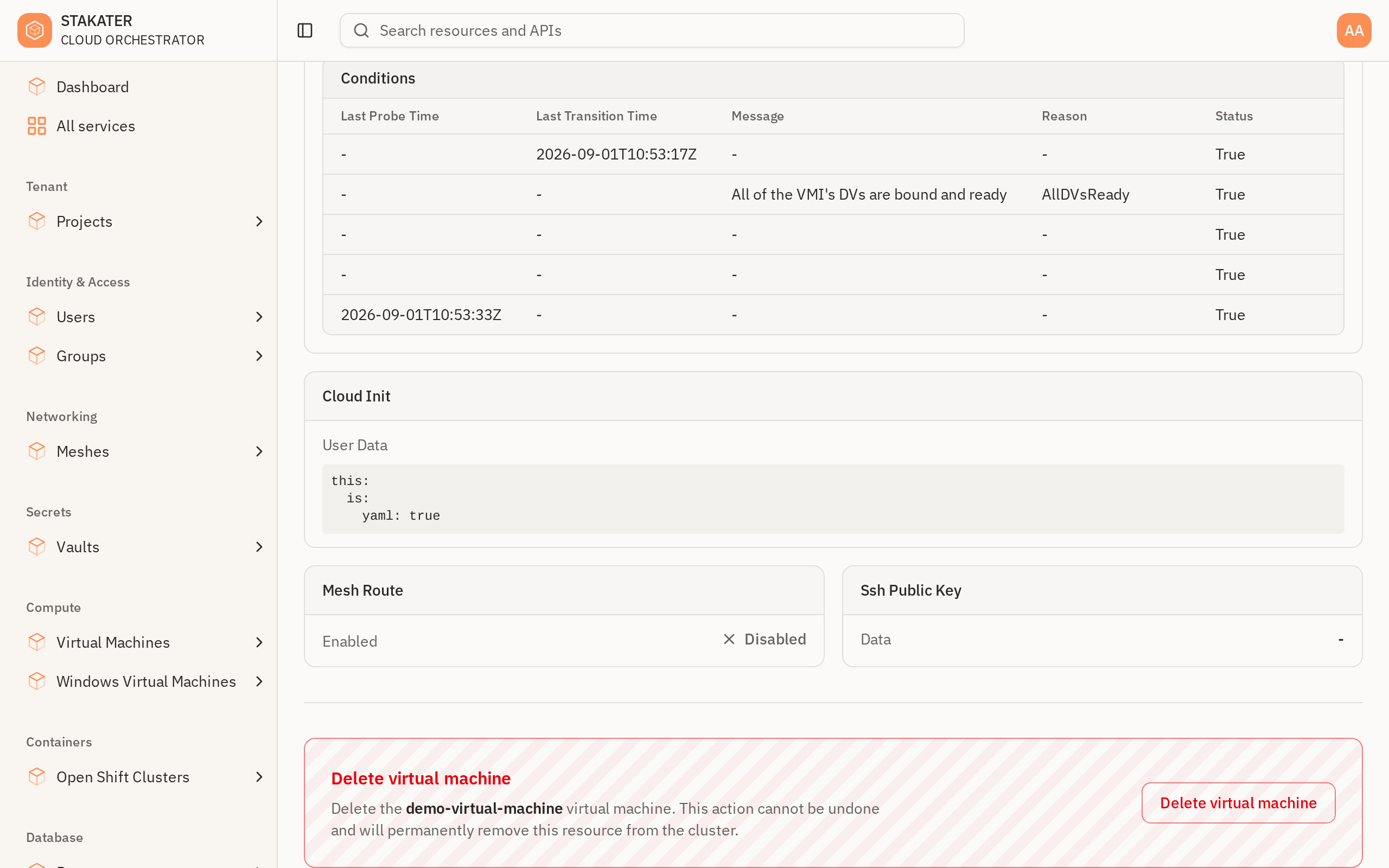Open All services in sidebar

click(x=96, y=126)
